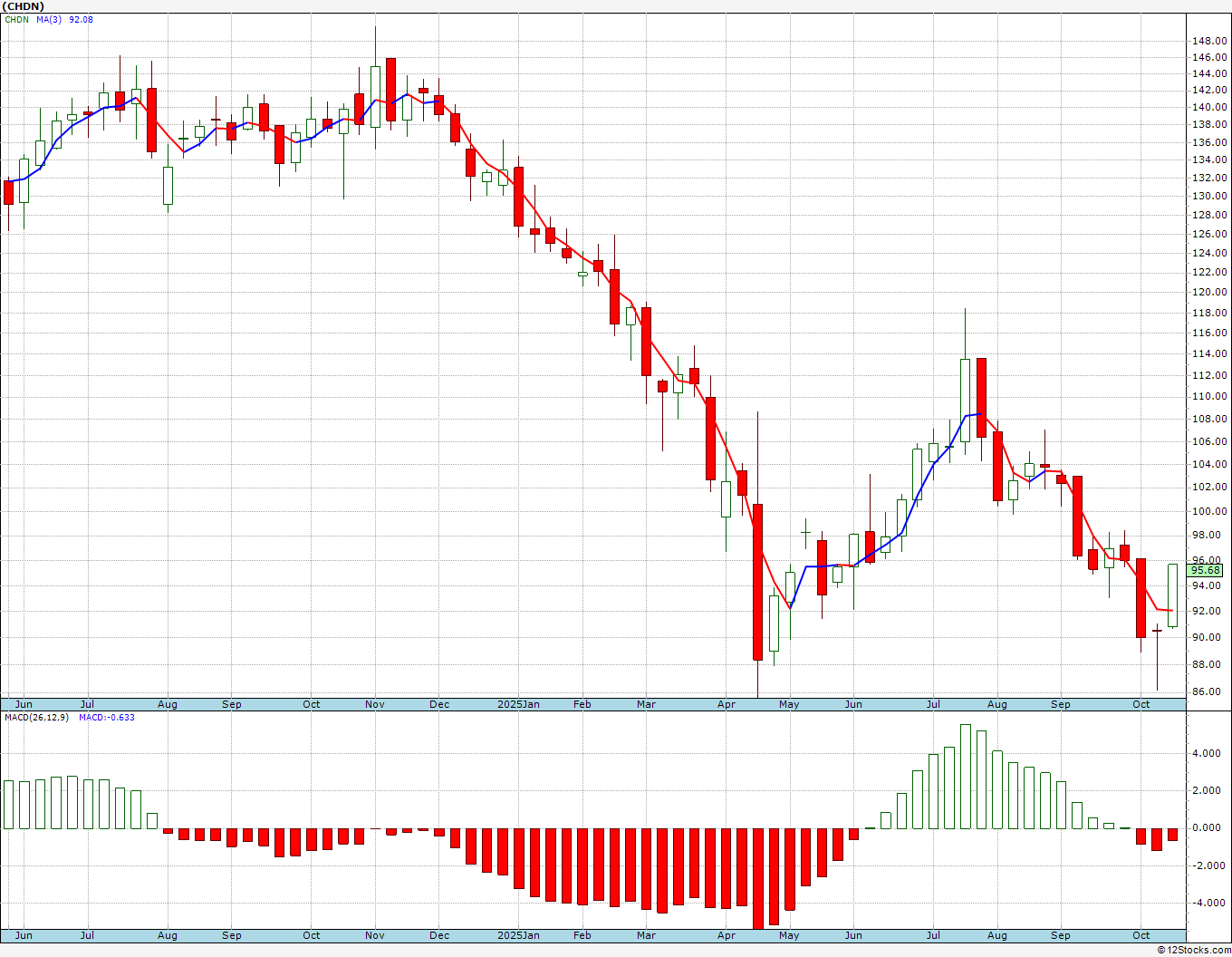This screenshot has height=957, width=1232.
Task: Click Apr on the MACD panel time axis
Action: pyautogui.click(x=727, y=935)
